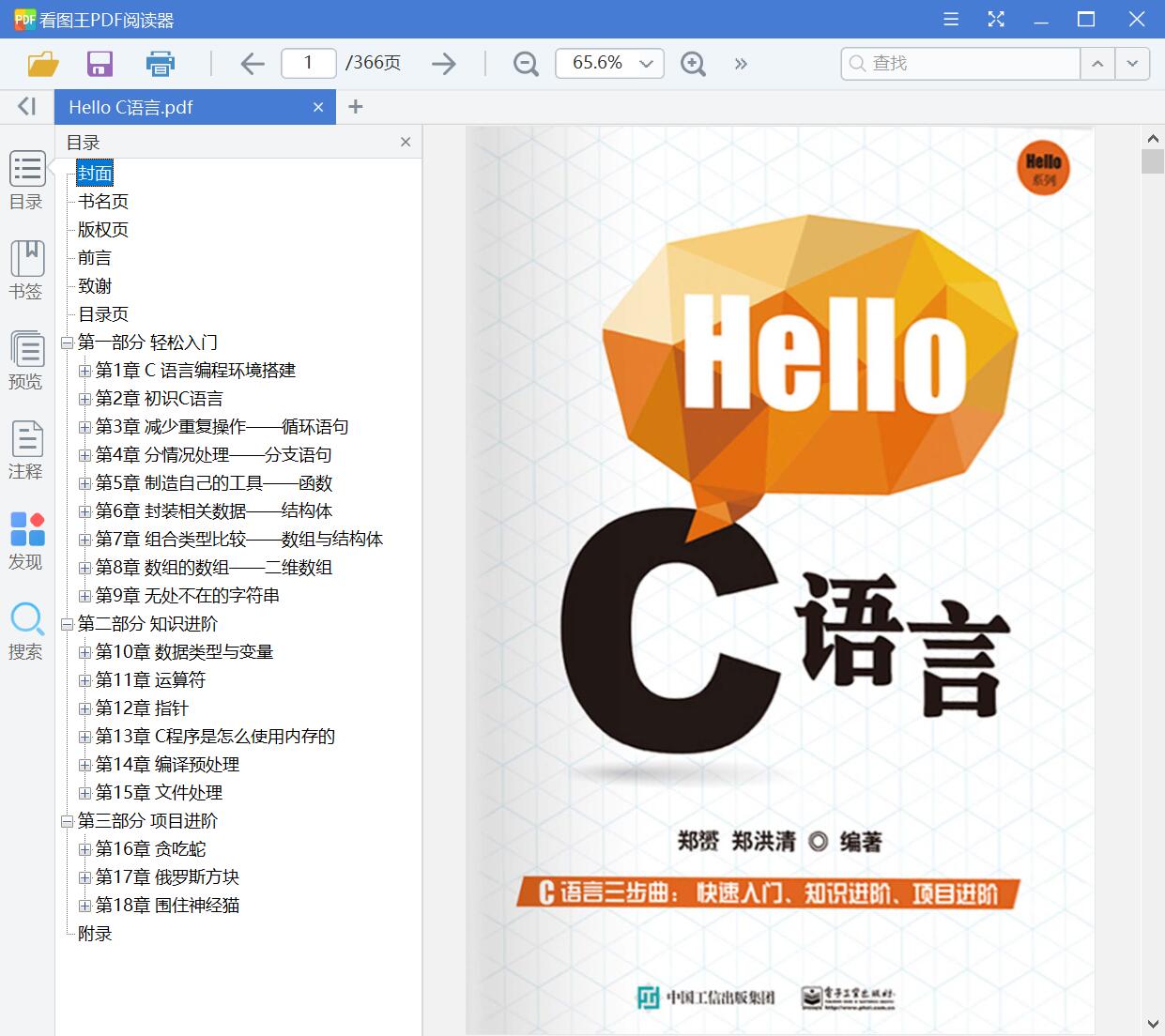Expand 第3章 减少重复操作 node

click(x=84, y=427)
